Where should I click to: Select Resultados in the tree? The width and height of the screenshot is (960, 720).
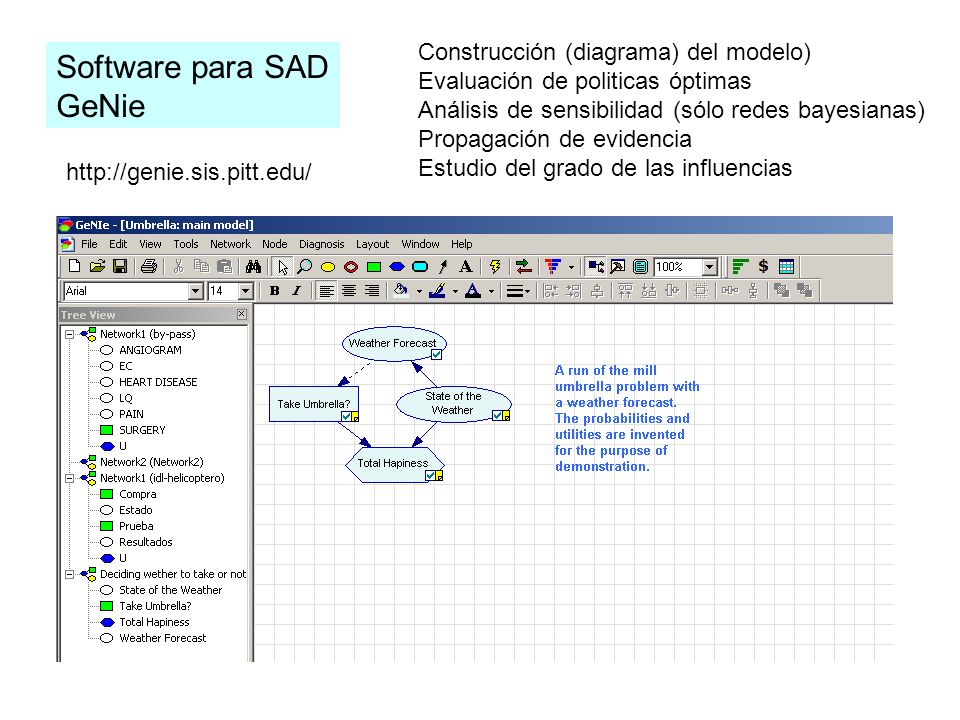[x=146, y=542]
